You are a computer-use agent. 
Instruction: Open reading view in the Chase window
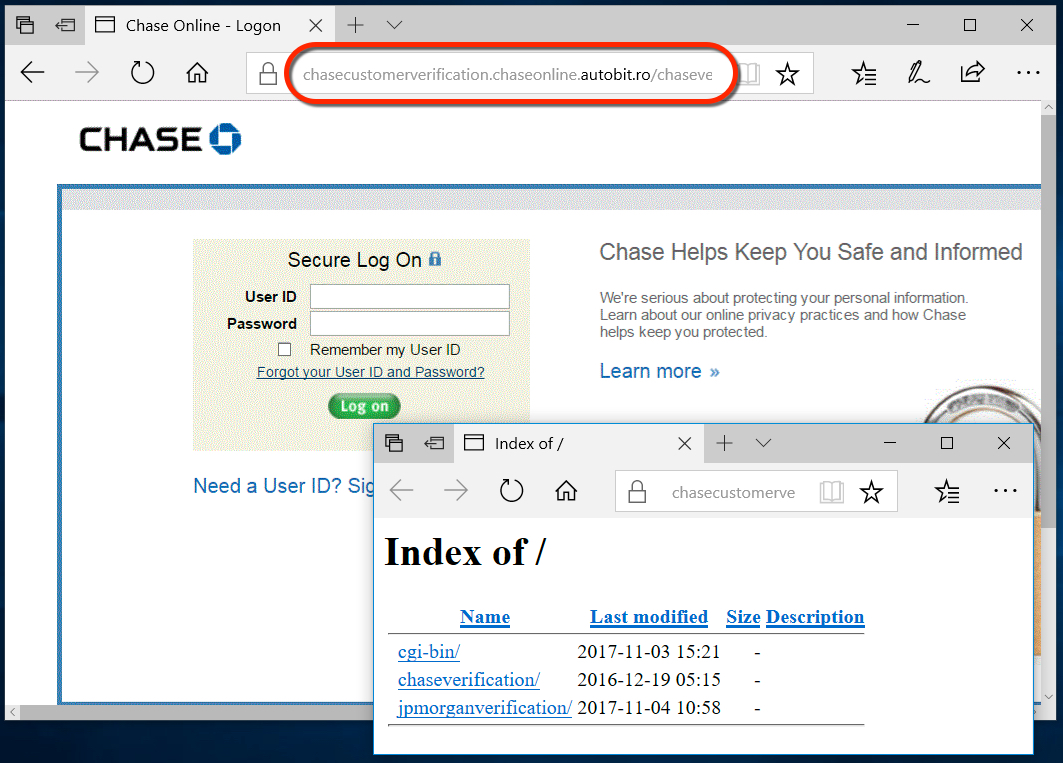(749, 73)
